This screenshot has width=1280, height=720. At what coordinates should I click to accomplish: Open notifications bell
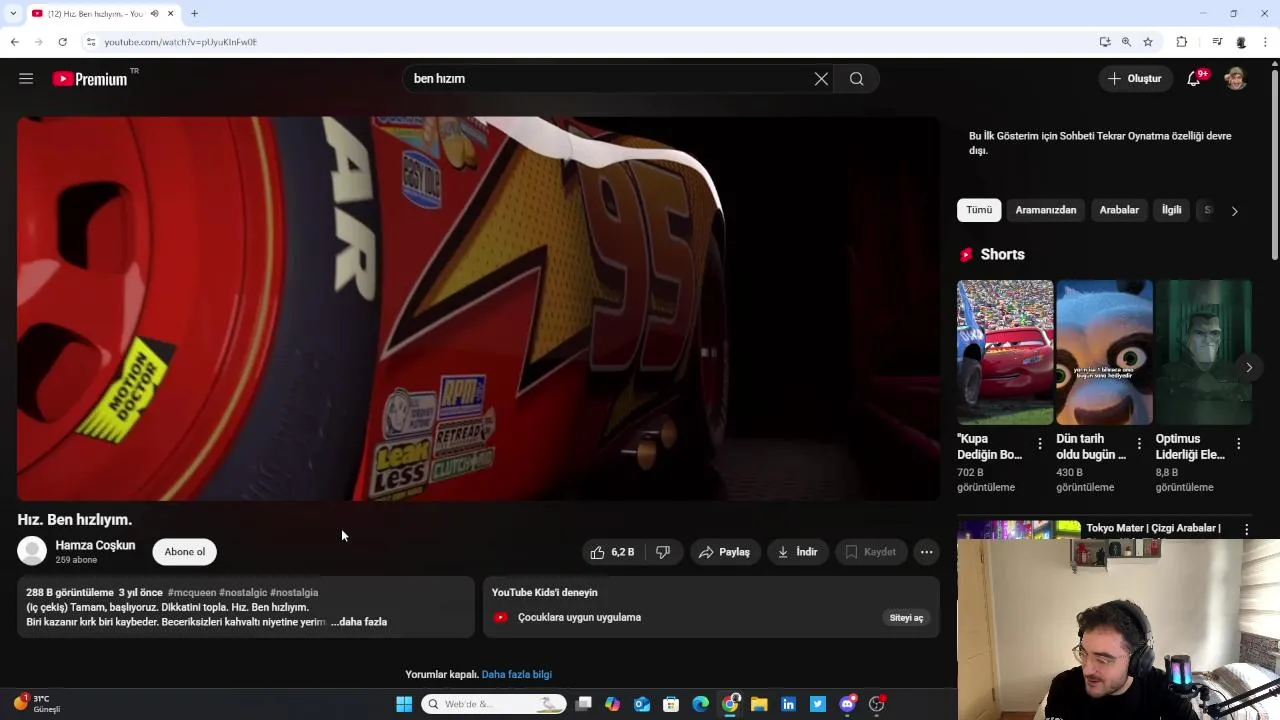tap(1194, 79)
